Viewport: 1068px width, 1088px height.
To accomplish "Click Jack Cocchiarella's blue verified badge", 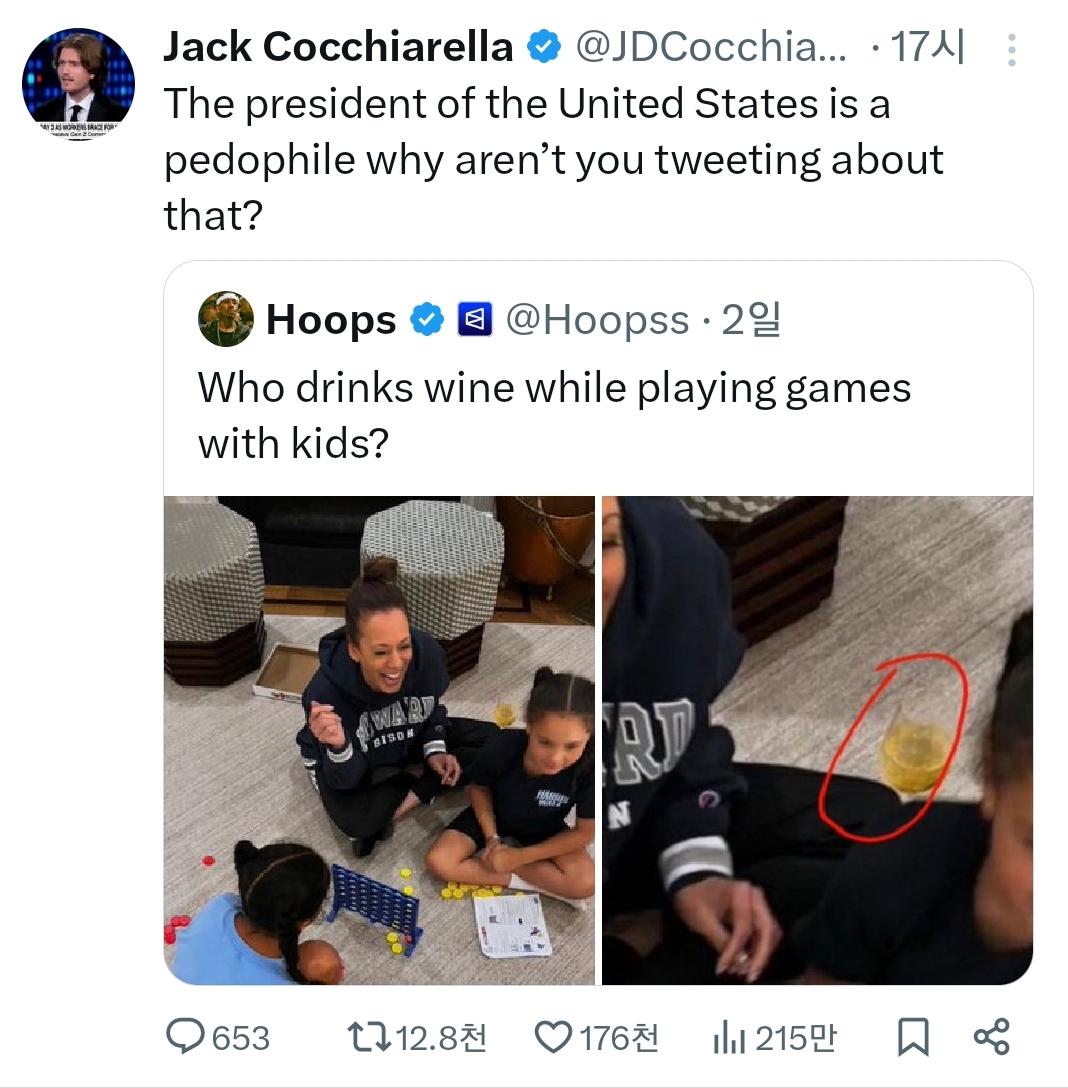I will [544, 47].
